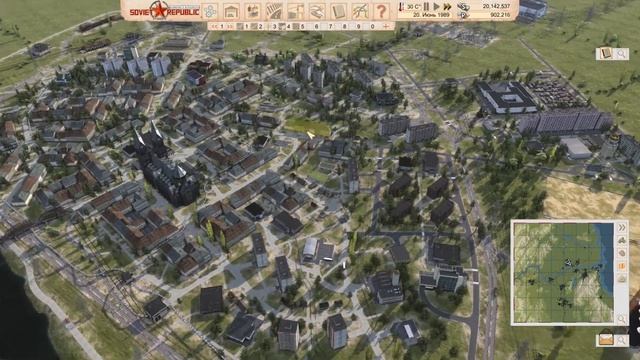Click the magnifier beside the envelope icon
Image resolution: width=640 pixels, height=360 pixels.
click(622, 339)
